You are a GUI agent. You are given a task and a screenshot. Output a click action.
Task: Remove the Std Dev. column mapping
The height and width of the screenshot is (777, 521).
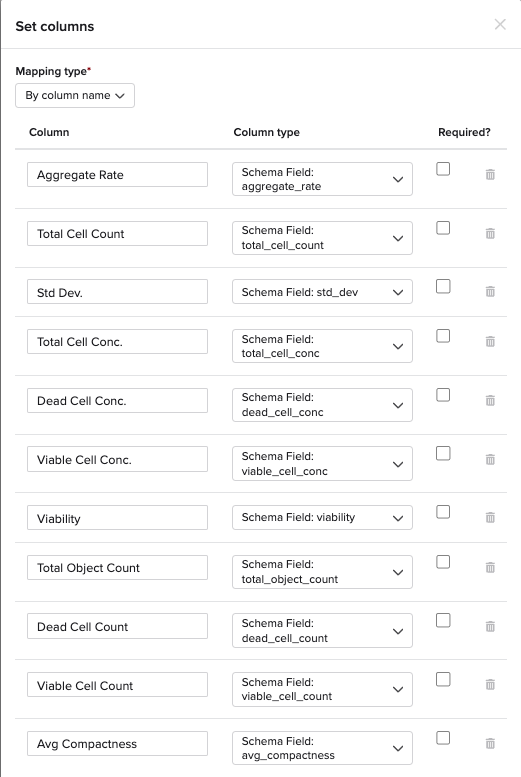click(490, 291)
